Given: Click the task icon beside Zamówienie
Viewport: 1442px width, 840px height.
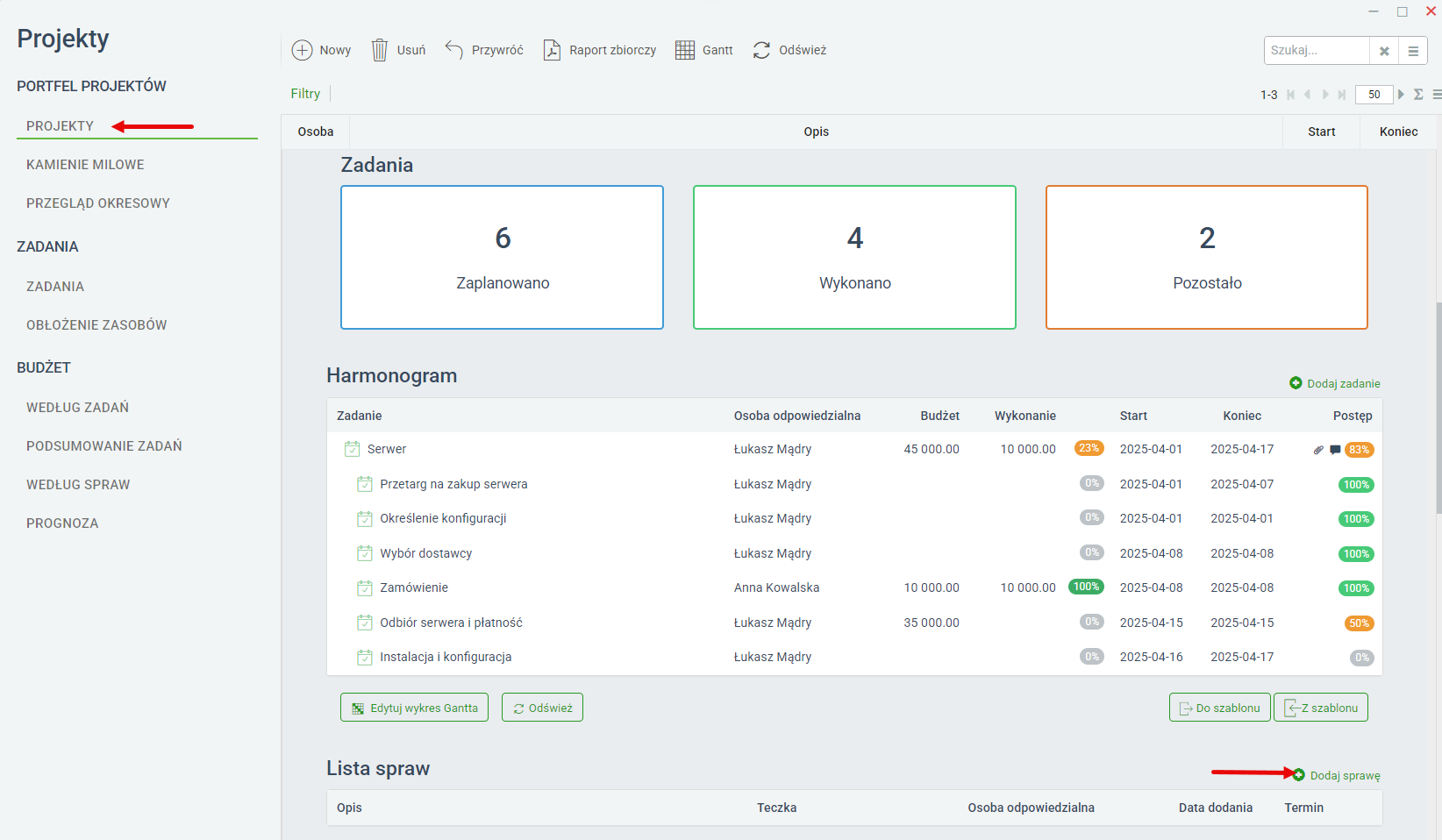Looking at the screenshot, I should 365,587.
